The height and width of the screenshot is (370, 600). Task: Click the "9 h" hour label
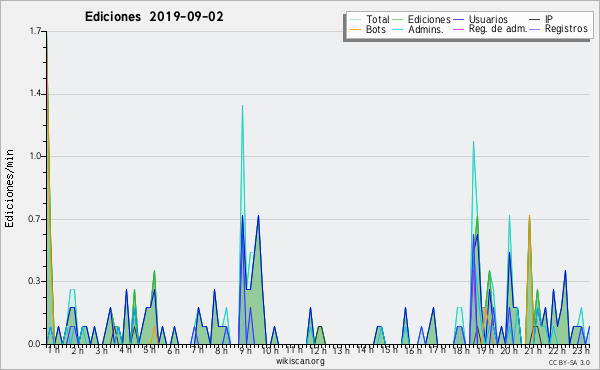pos(245,350)
